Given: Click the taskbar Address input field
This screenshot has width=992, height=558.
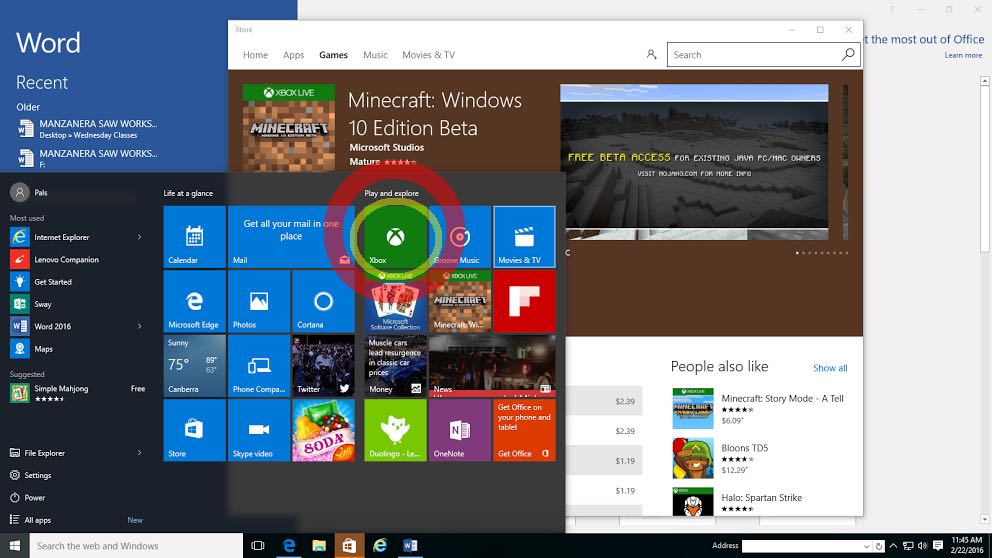Looking at the screenshot, I should [801, 546].
